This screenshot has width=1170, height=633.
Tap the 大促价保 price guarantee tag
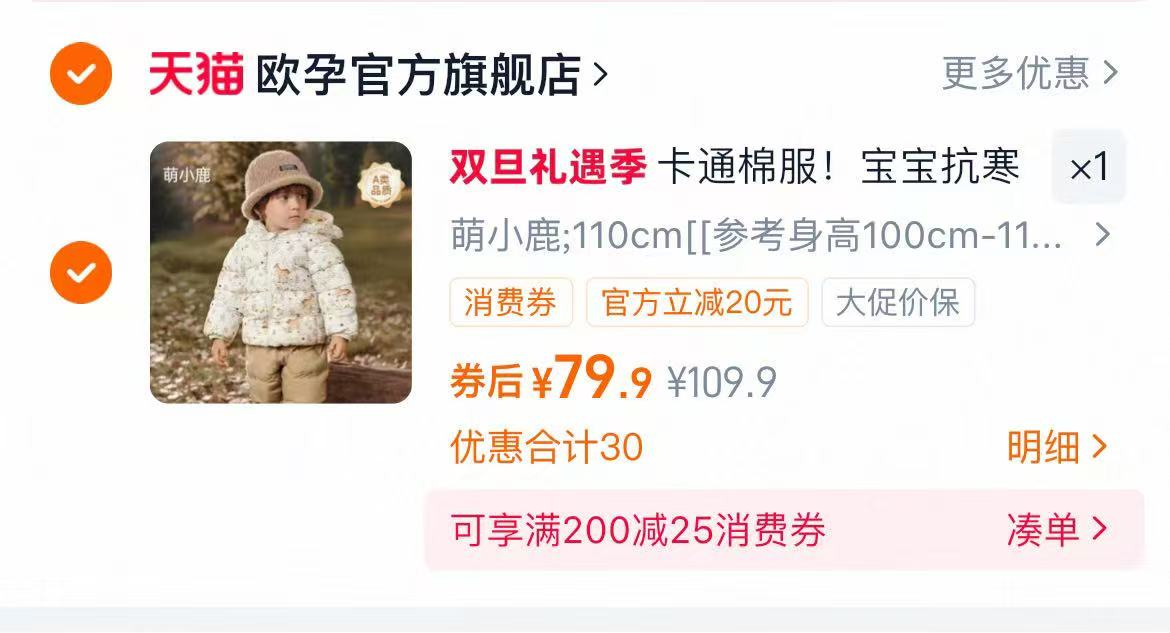898,302
